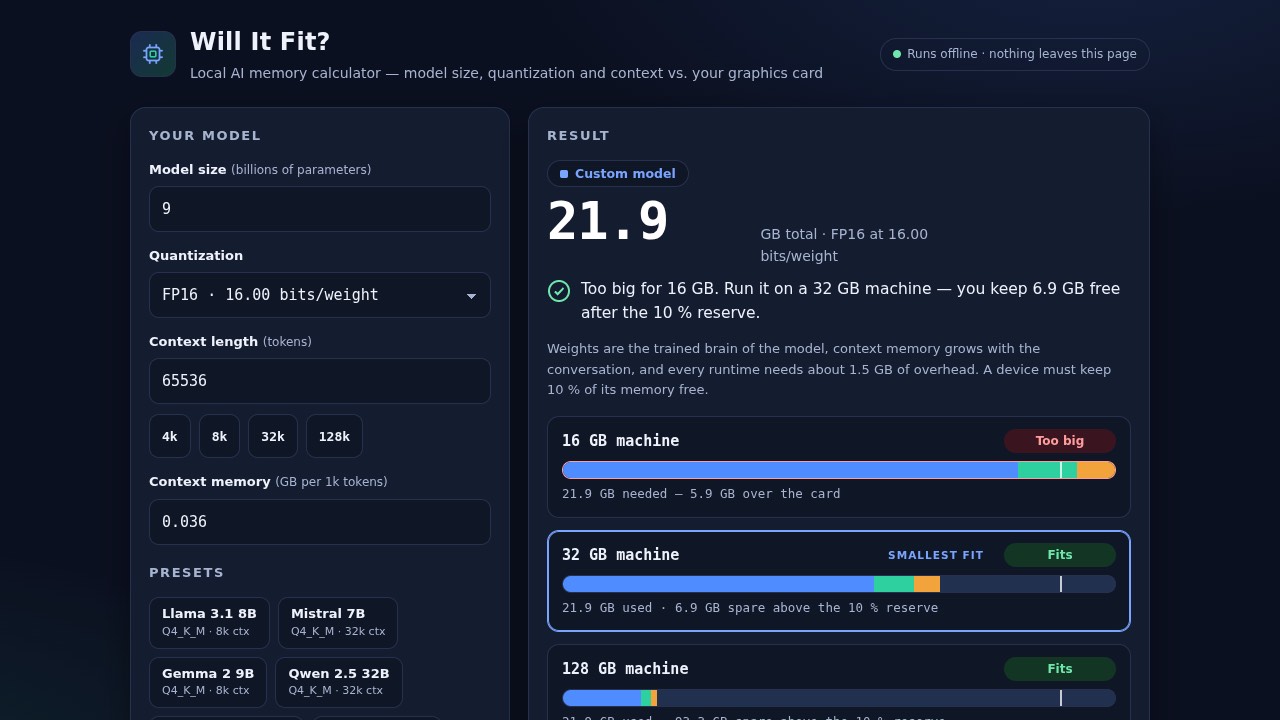Click the "32 GB machine" heading
Screen dimensions: 1280x720
pos(620,555)
